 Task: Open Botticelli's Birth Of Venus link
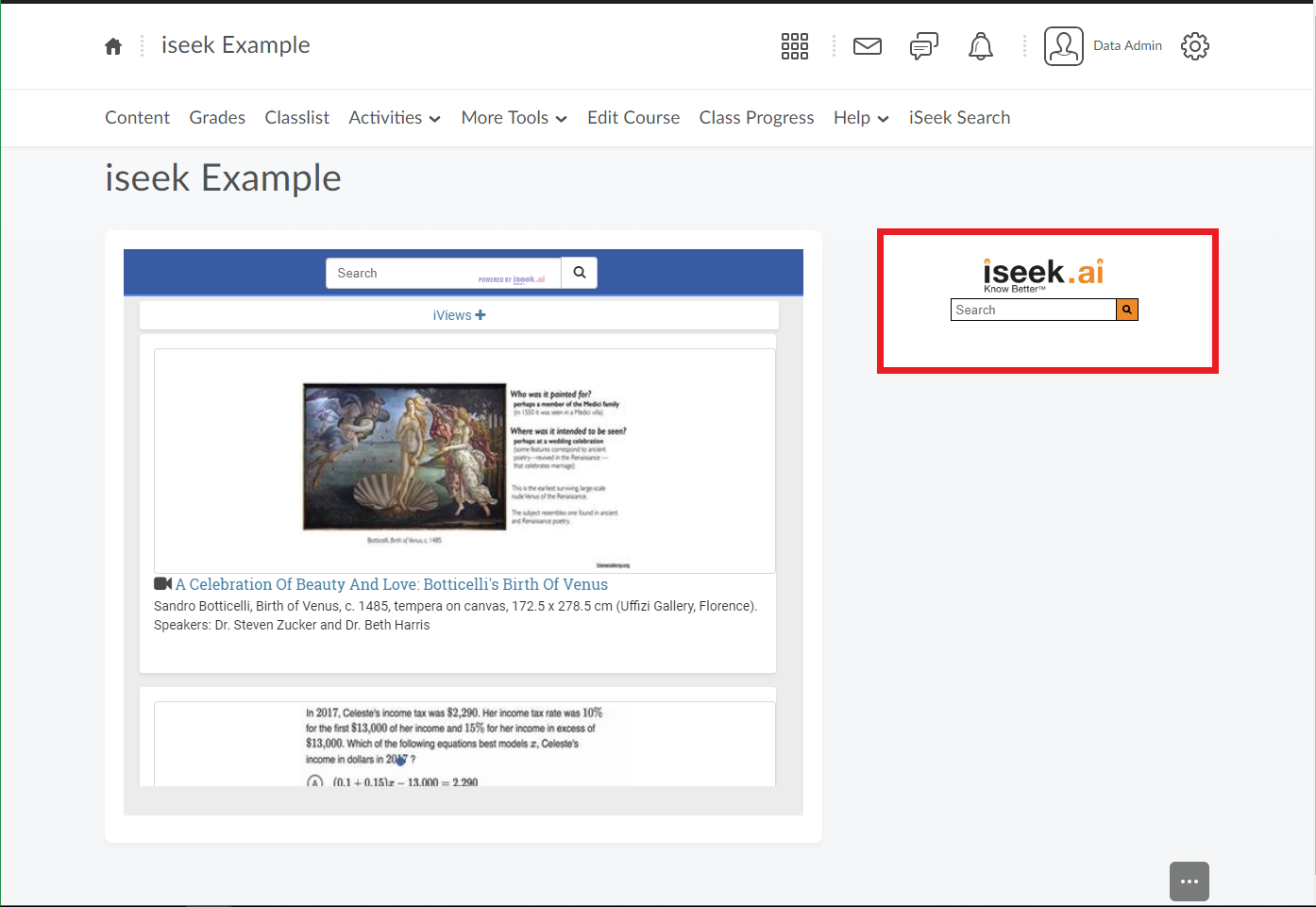click(x=391, y=584)
